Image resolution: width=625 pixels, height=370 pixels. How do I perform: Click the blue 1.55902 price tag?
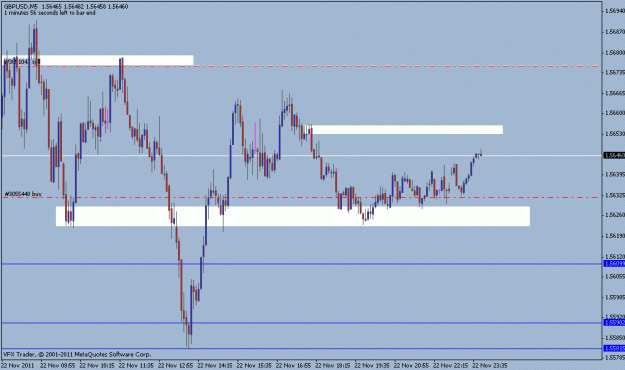click(x=614, y=323)
